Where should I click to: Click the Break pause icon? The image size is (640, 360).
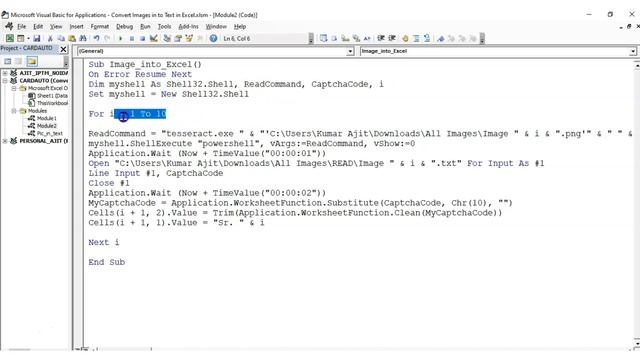pyautogui.click(x=131, y=38)
